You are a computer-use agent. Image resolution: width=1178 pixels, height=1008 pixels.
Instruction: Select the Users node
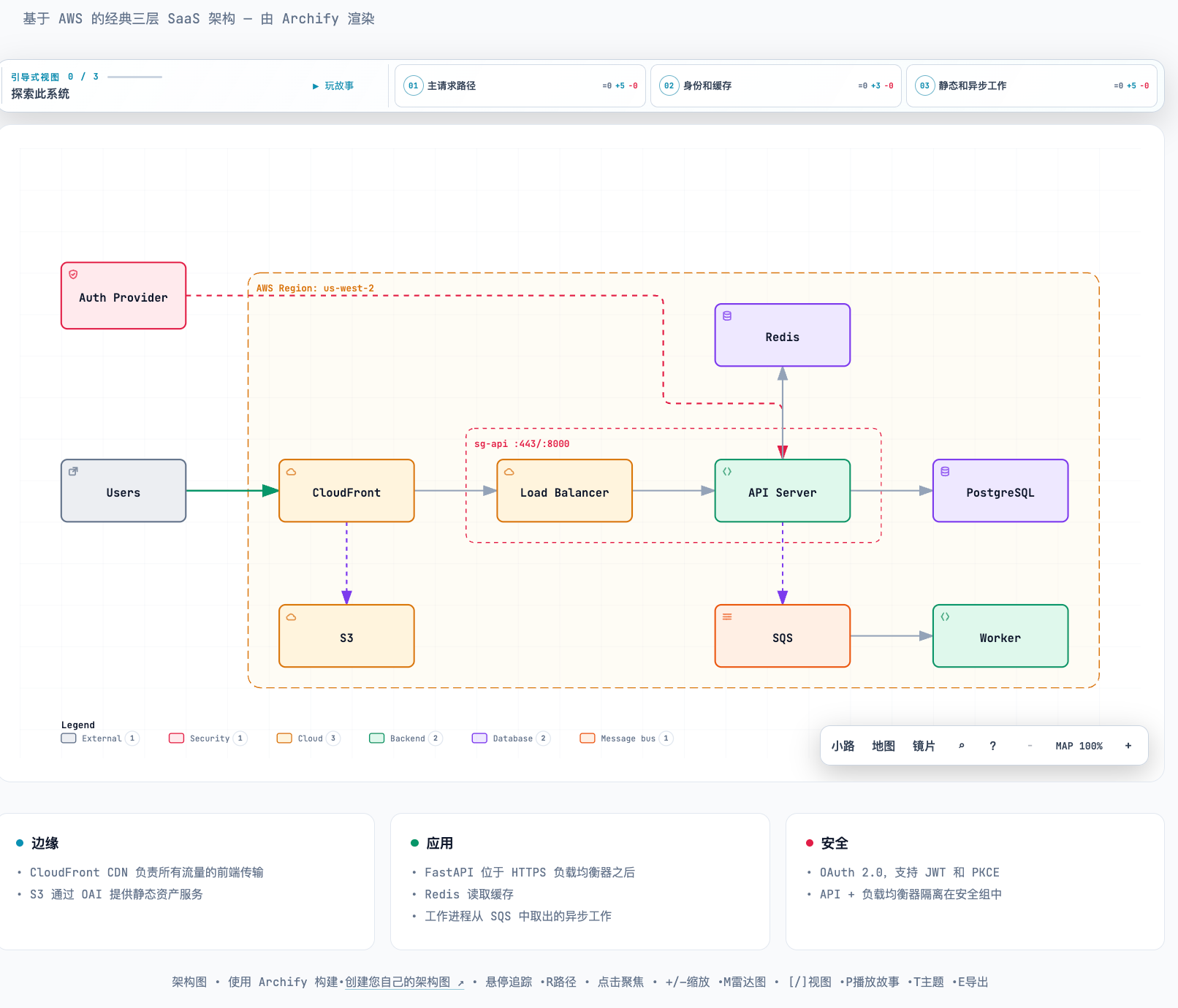123,491
